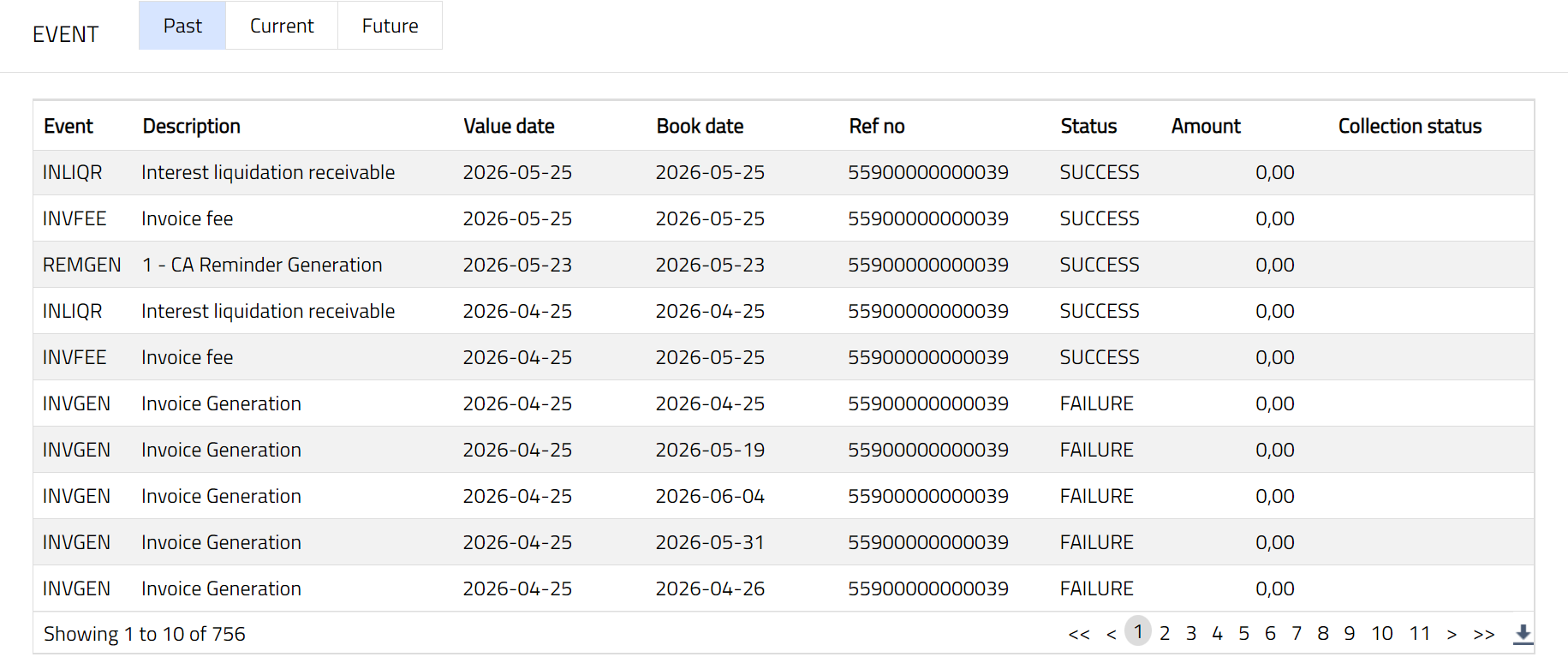Select page 8 in pagination
This screenshot has height=669, width=1568.
click(x=1322, y=633)
